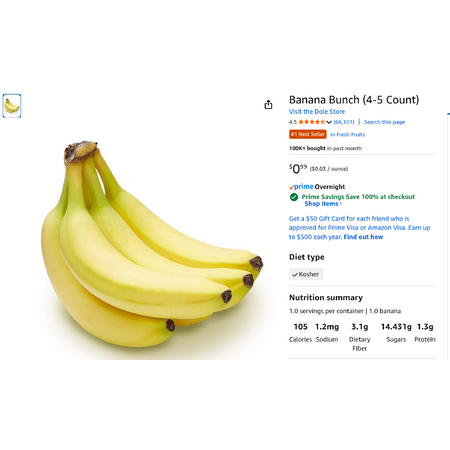This screenshot has height=450, width=450.
Task: Click the $0.99 price display
Action: [298, 169]
